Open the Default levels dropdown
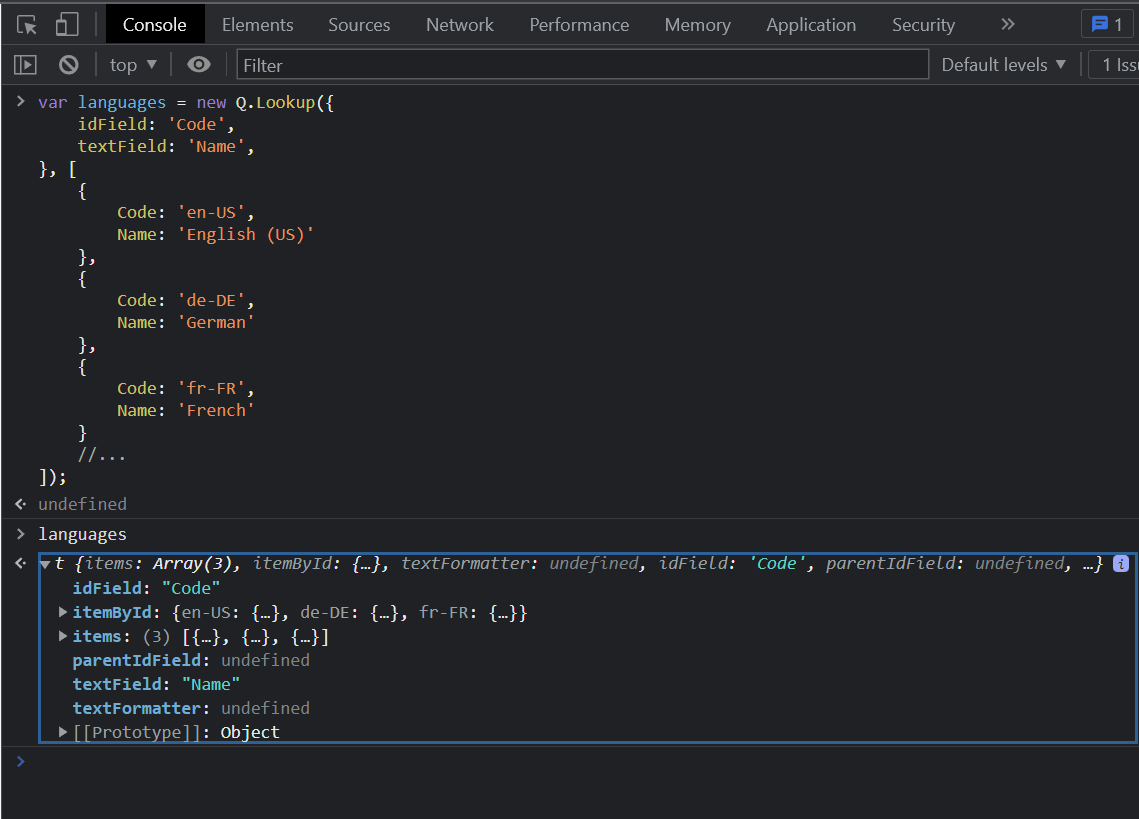The image size is (1139, 819). coord(1002,64)
